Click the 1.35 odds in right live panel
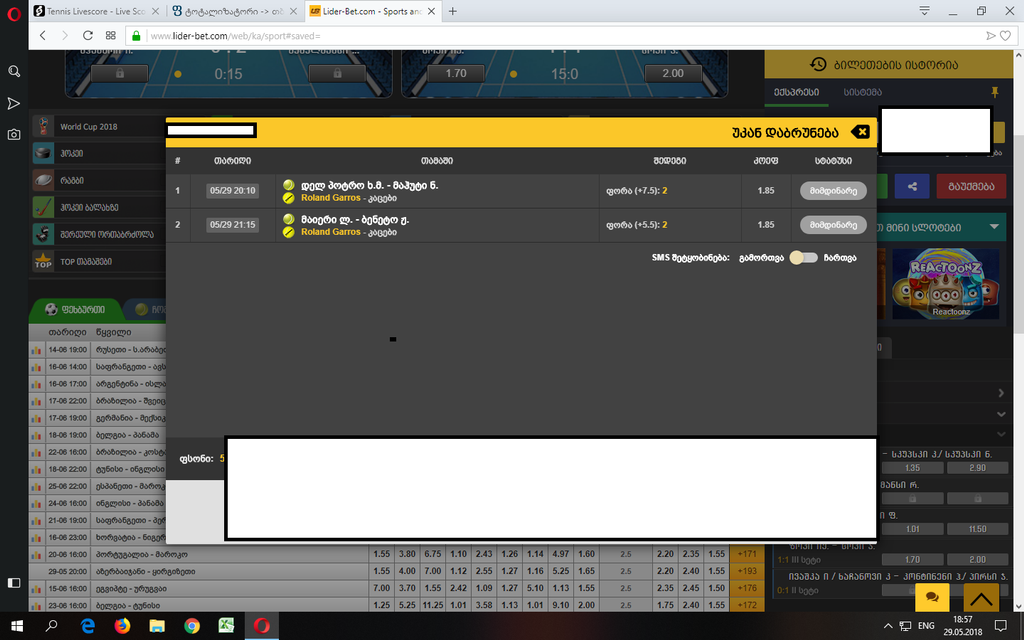1024x640 pixels. point(912,468)
